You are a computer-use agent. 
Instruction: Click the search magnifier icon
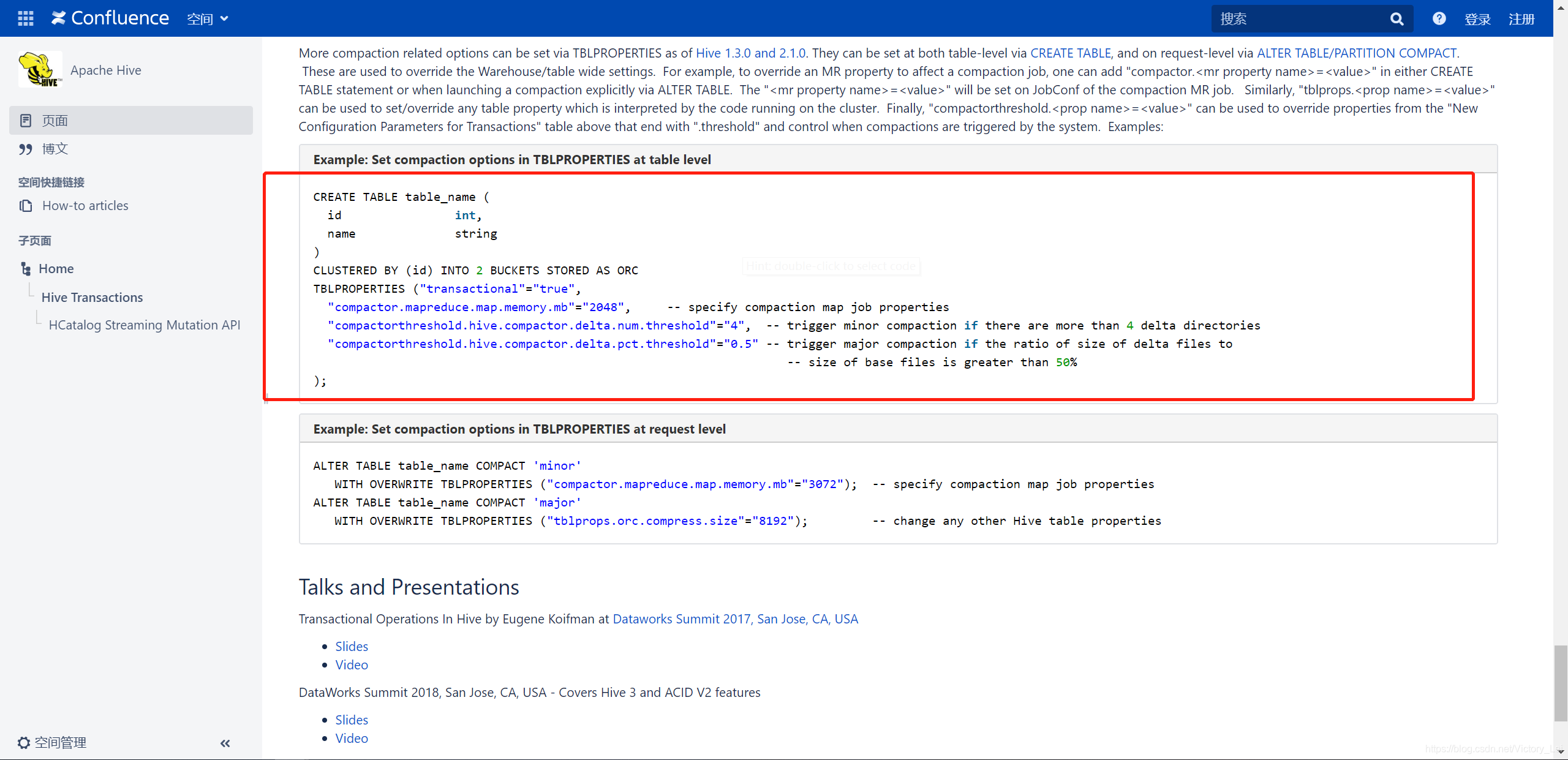click(x=1396, y=18)
